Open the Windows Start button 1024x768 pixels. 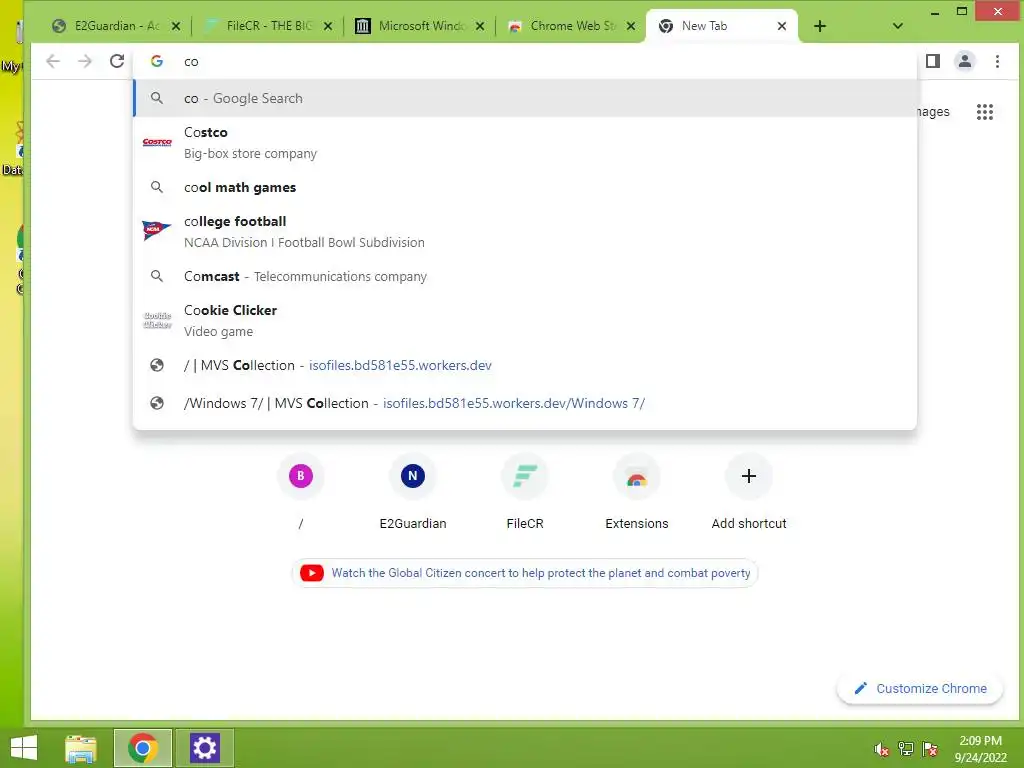[24, 748]
